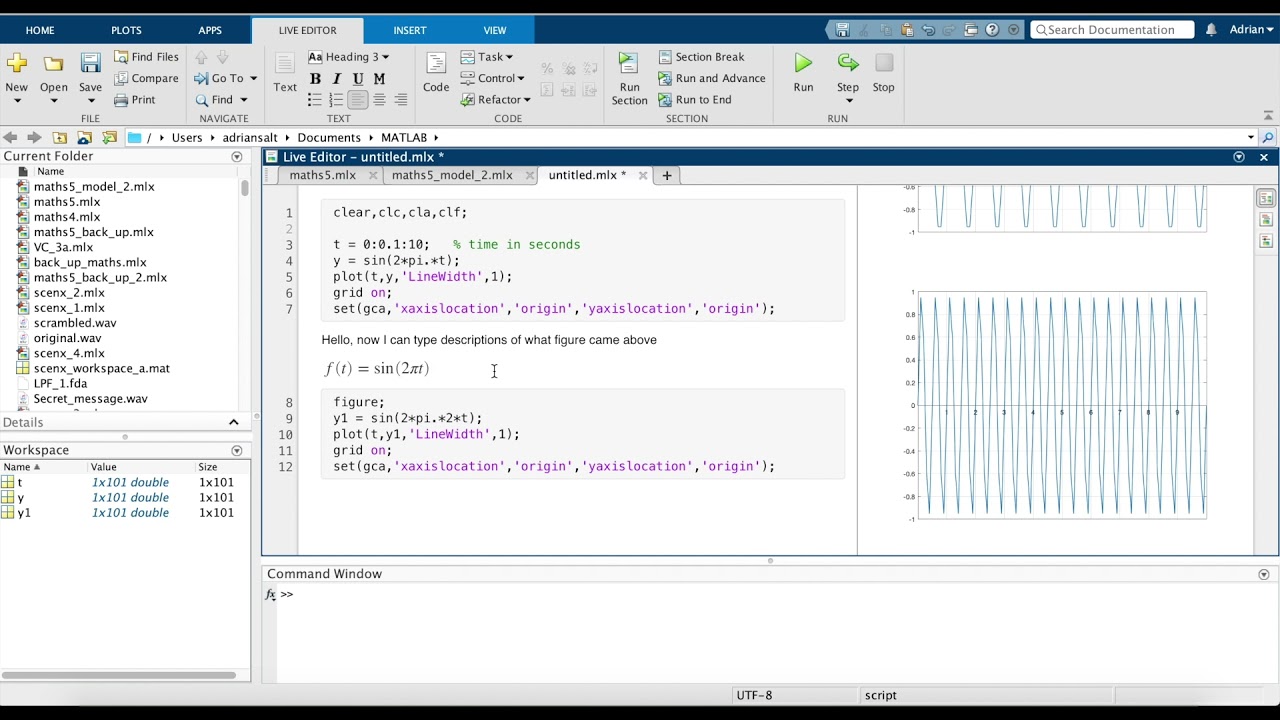This screenshot has width=1280, height=720.
Task: Toggle monospace text formatting
Action: (379, 79)
